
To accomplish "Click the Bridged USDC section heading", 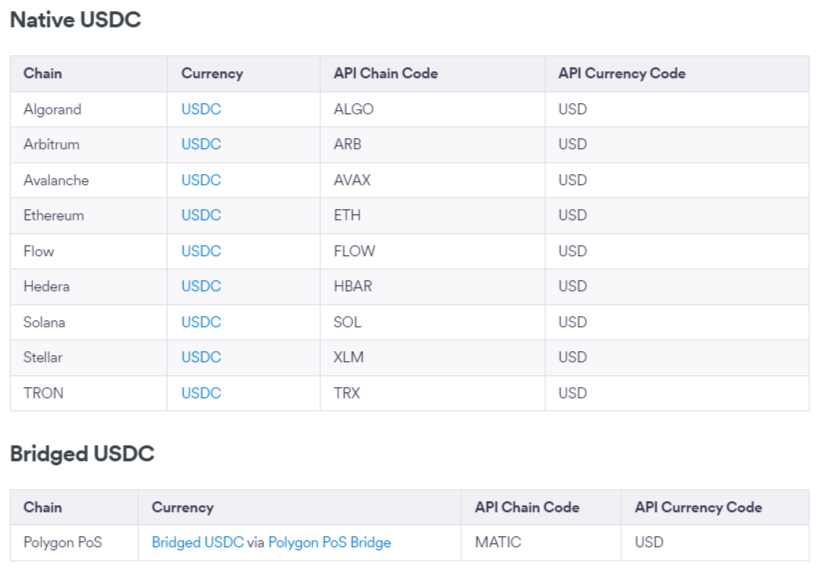I will tap(82, 454).
